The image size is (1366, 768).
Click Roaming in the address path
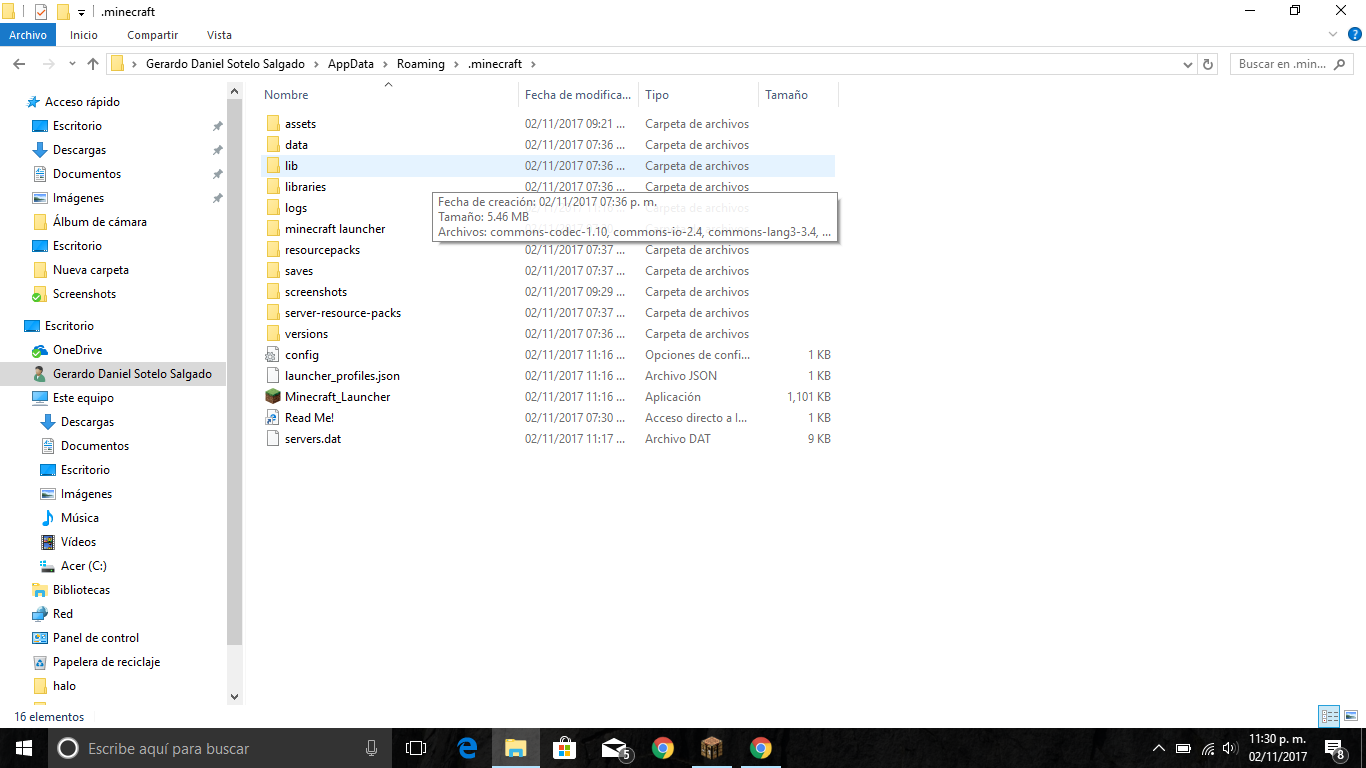point(420,64)
